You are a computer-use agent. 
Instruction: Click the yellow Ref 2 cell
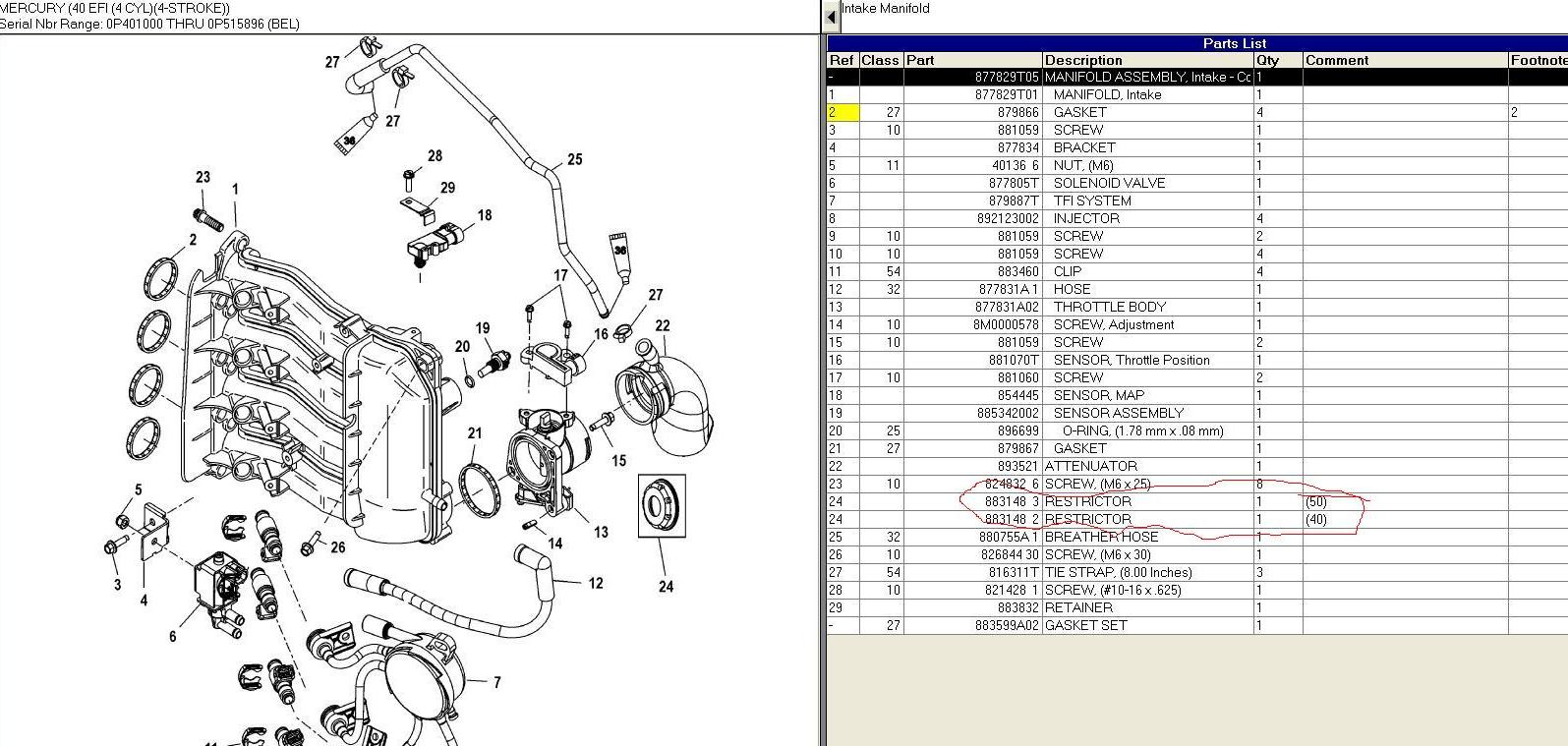tap(843, 112)
